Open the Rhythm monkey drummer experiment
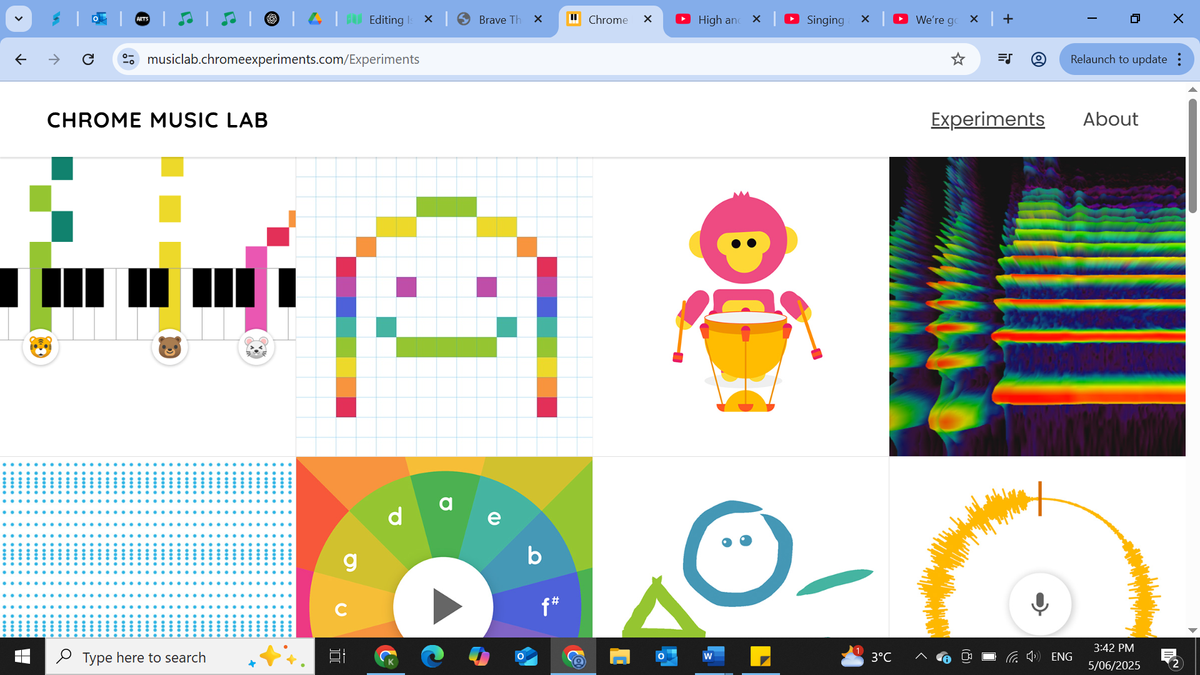The width and height of the screenshot is (1200, 675). [x=740, y=306]
